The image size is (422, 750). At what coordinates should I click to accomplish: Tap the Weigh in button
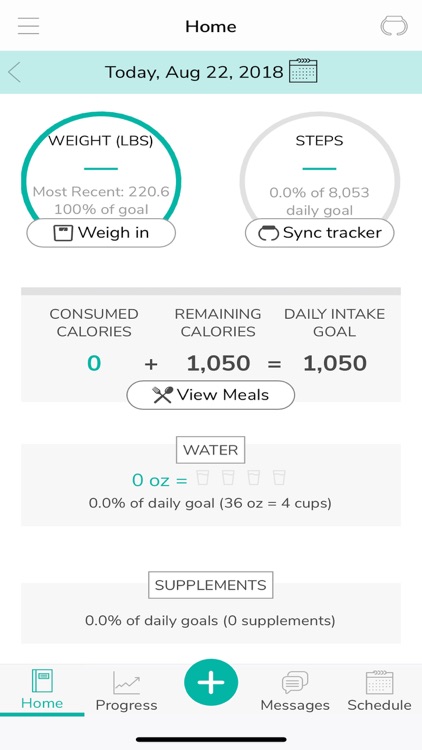click(x=101, y=233)
